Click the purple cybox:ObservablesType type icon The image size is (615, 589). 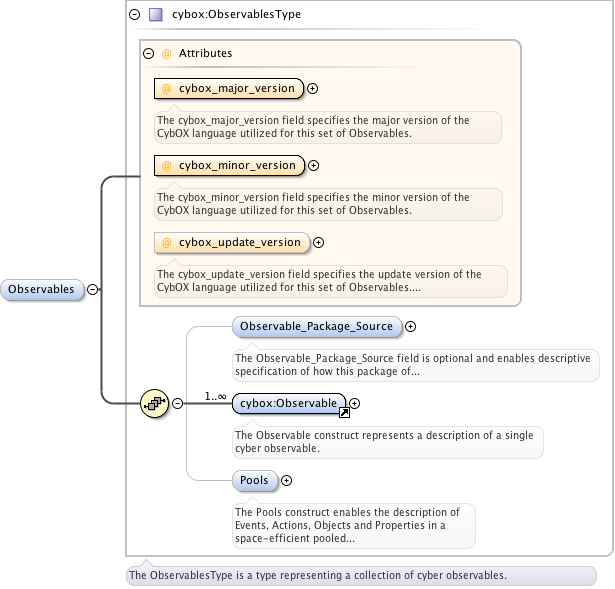(x=154, y=15)
